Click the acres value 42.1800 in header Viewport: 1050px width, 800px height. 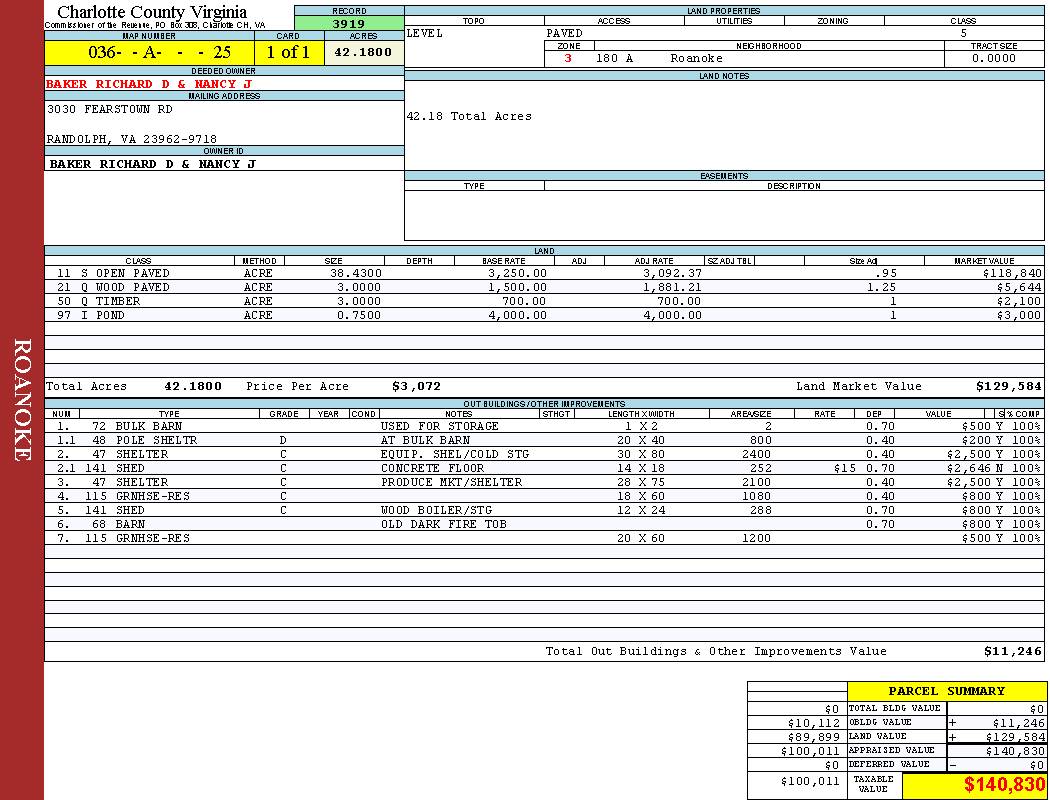click(363, 53)
